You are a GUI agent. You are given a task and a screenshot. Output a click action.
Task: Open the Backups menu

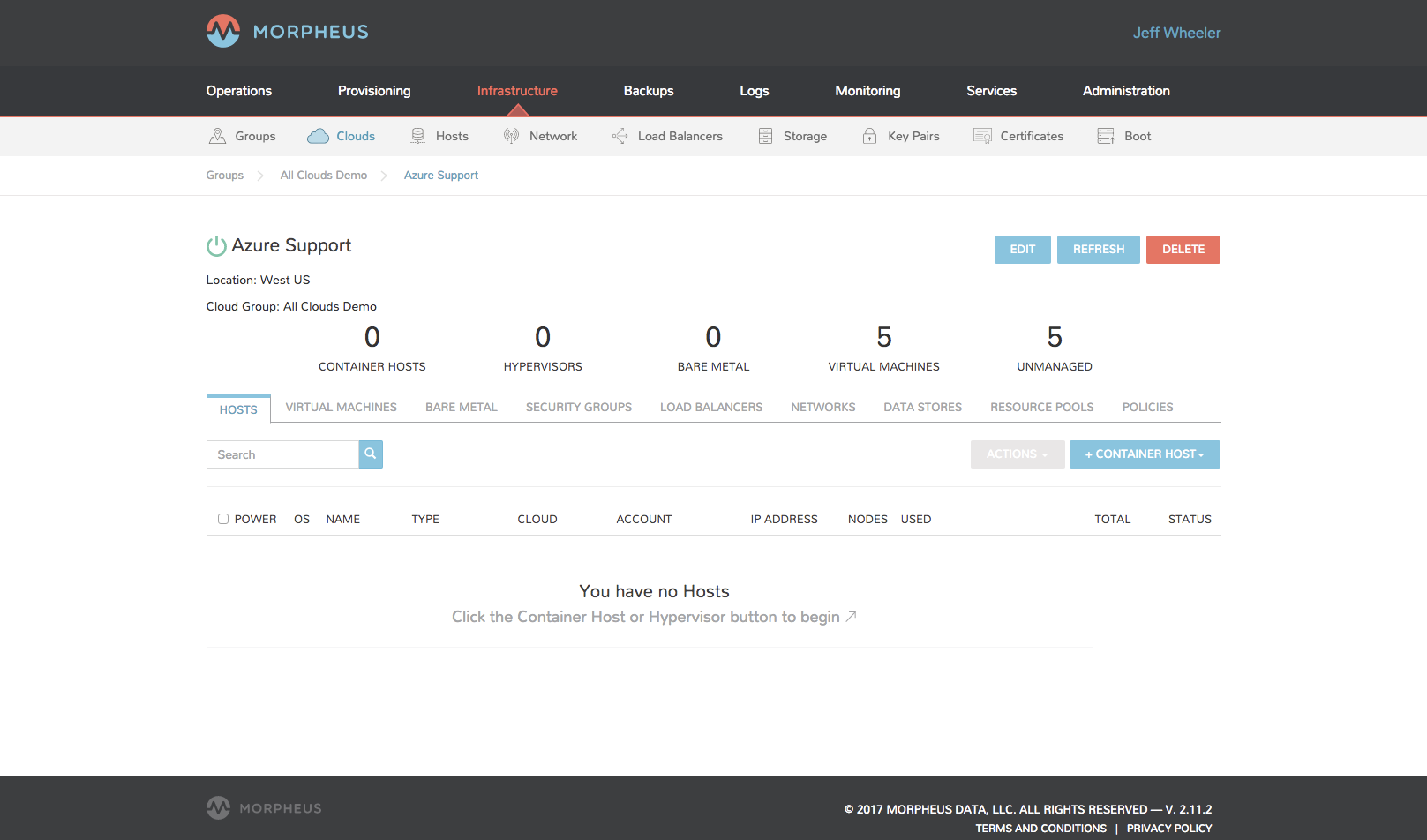point(649,91)
